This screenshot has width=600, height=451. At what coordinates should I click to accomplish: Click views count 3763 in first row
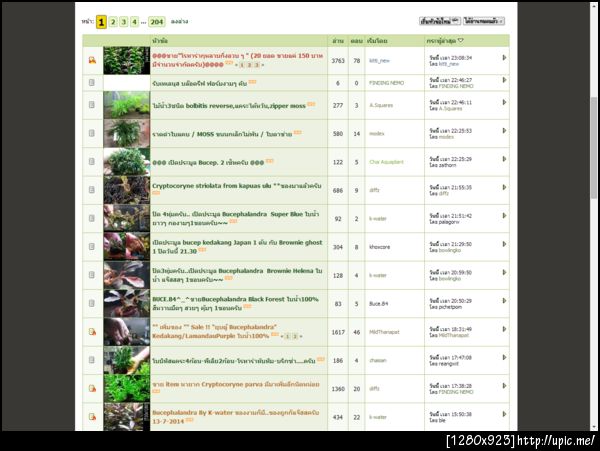point(338,60)
